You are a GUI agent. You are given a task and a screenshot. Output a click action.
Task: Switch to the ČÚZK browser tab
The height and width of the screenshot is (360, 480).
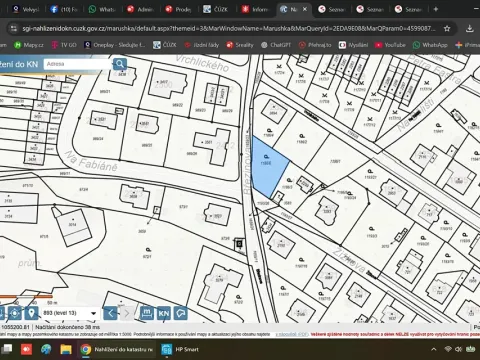(x=217, y=9)
